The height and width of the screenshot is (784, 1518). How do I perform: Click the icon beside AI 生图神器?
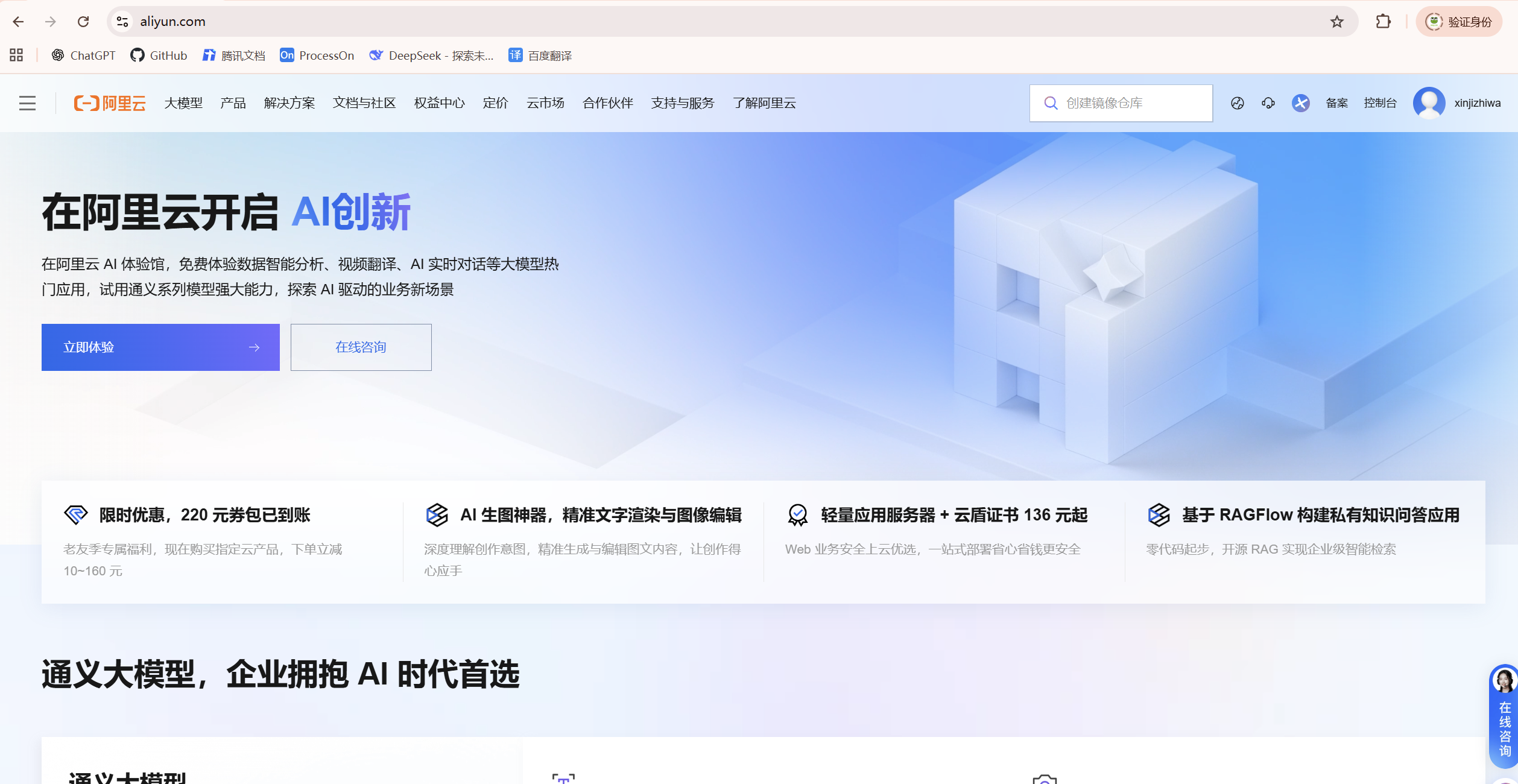pos(437,515)
